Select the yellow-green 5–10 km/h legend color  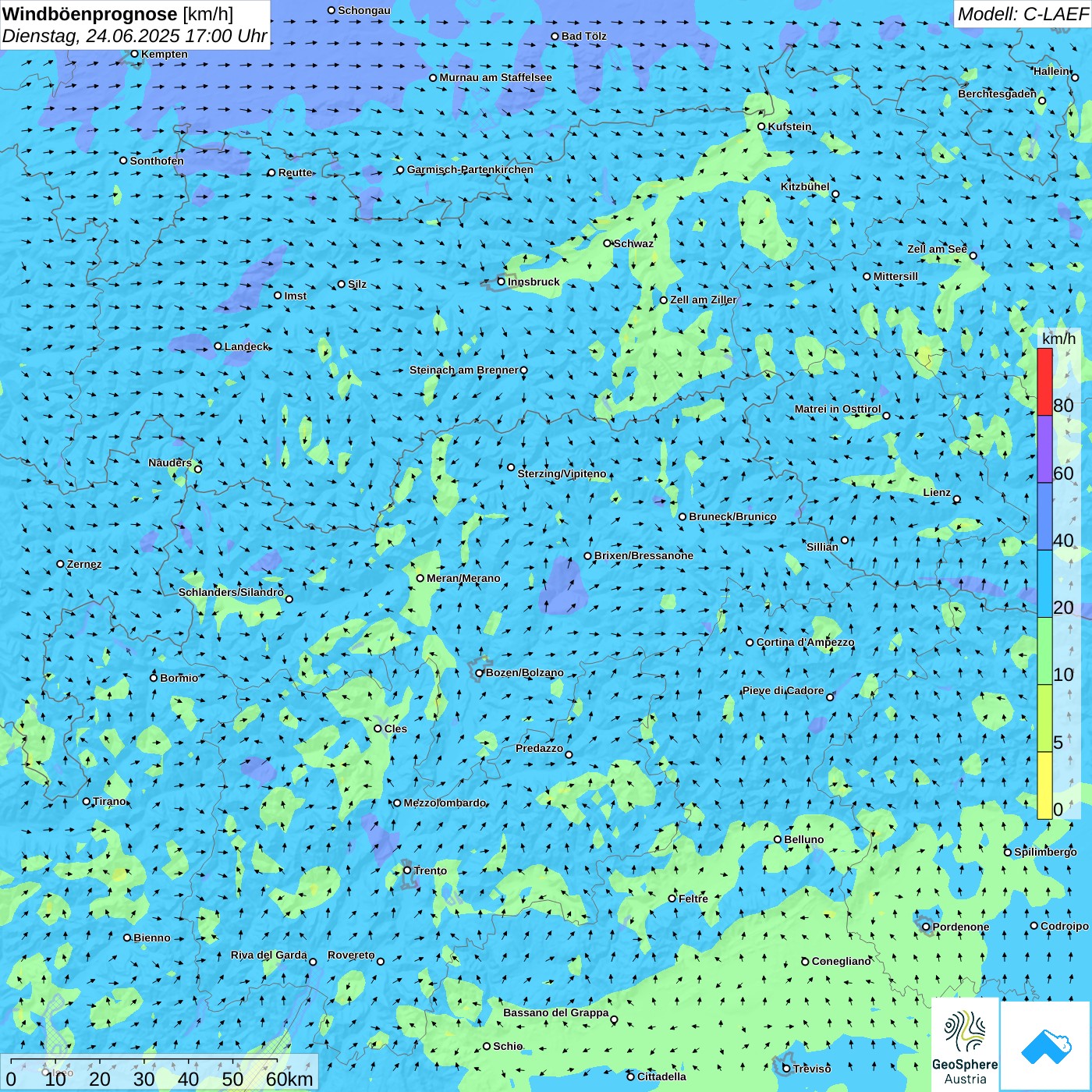pyautogui.click(x=1044, y=718)
